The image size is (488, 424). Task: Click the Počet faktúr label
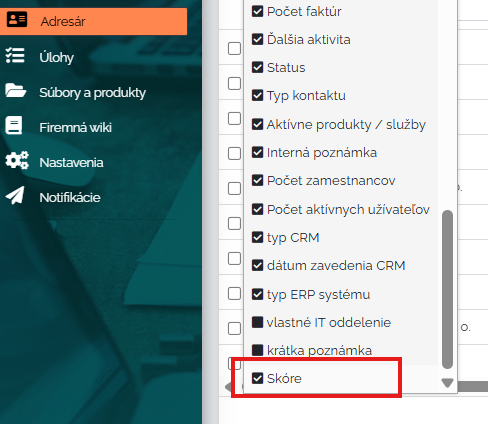304,12
